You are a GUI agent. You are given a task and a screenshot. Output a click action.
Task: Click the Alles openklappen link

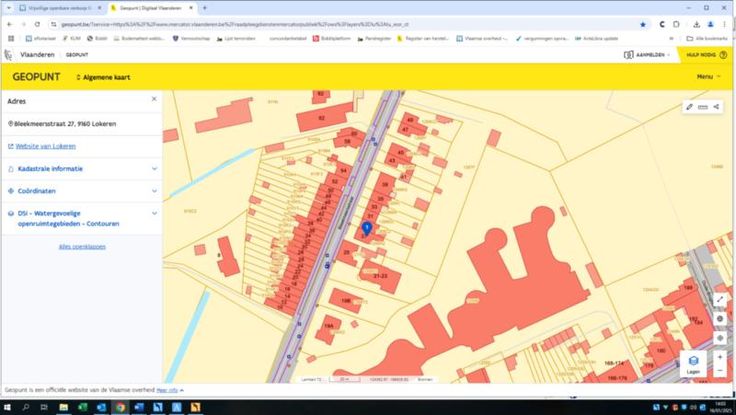tap(82, 246)
